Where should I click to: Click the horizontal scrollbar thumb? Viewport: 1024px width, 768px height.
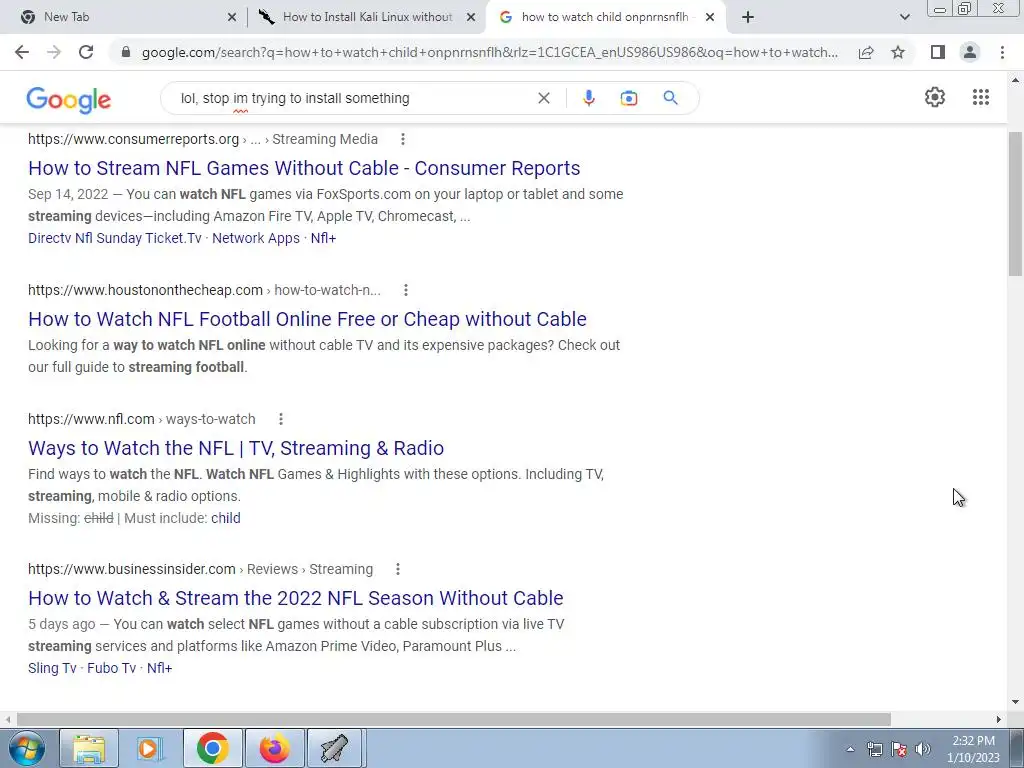(454, 719)
